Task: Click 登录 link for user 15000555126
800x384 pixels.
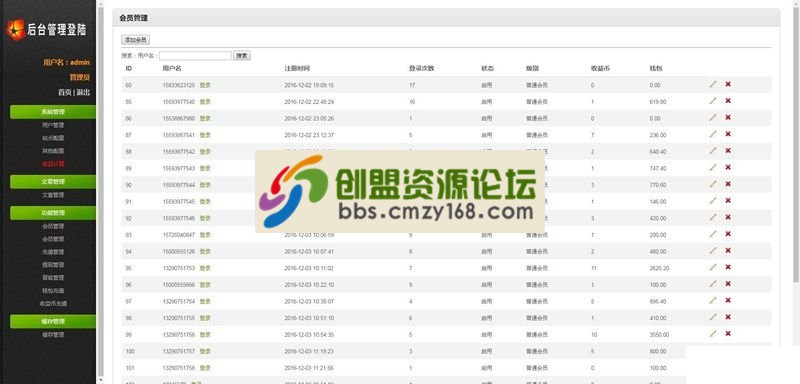Action: pos(205,251)
